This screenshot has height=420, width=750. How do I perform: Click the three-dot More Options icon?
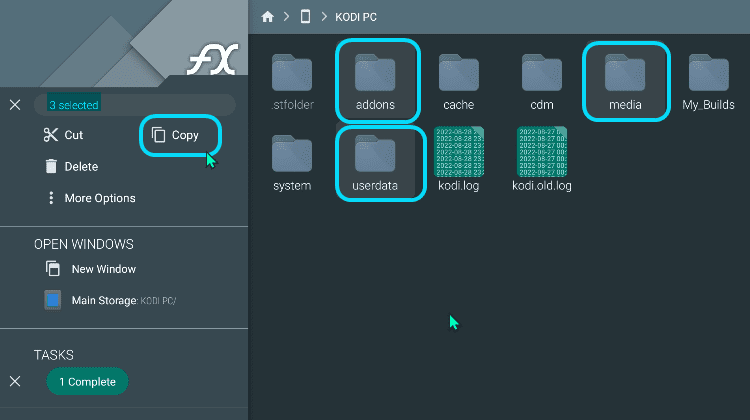tap(51, 198)
